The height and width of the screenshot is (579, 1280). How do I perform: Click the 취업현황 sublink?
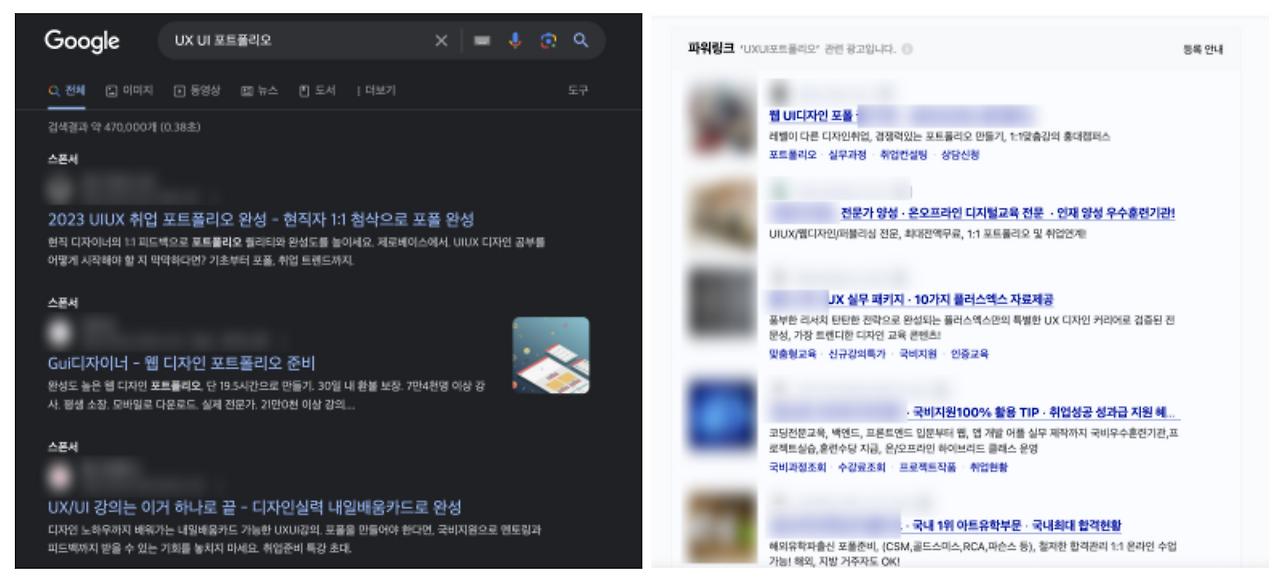point(988,467)
